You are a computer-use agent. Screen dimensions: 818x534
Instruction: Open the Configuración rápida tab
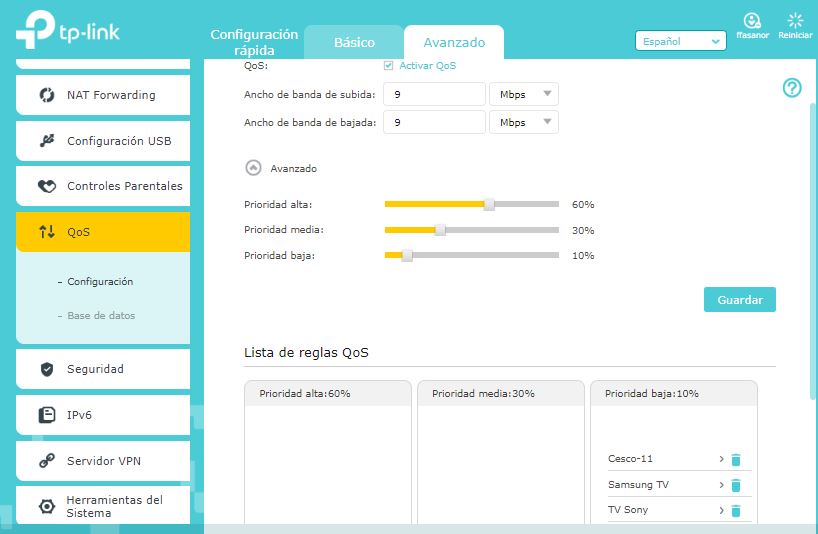tap(254, 42)
